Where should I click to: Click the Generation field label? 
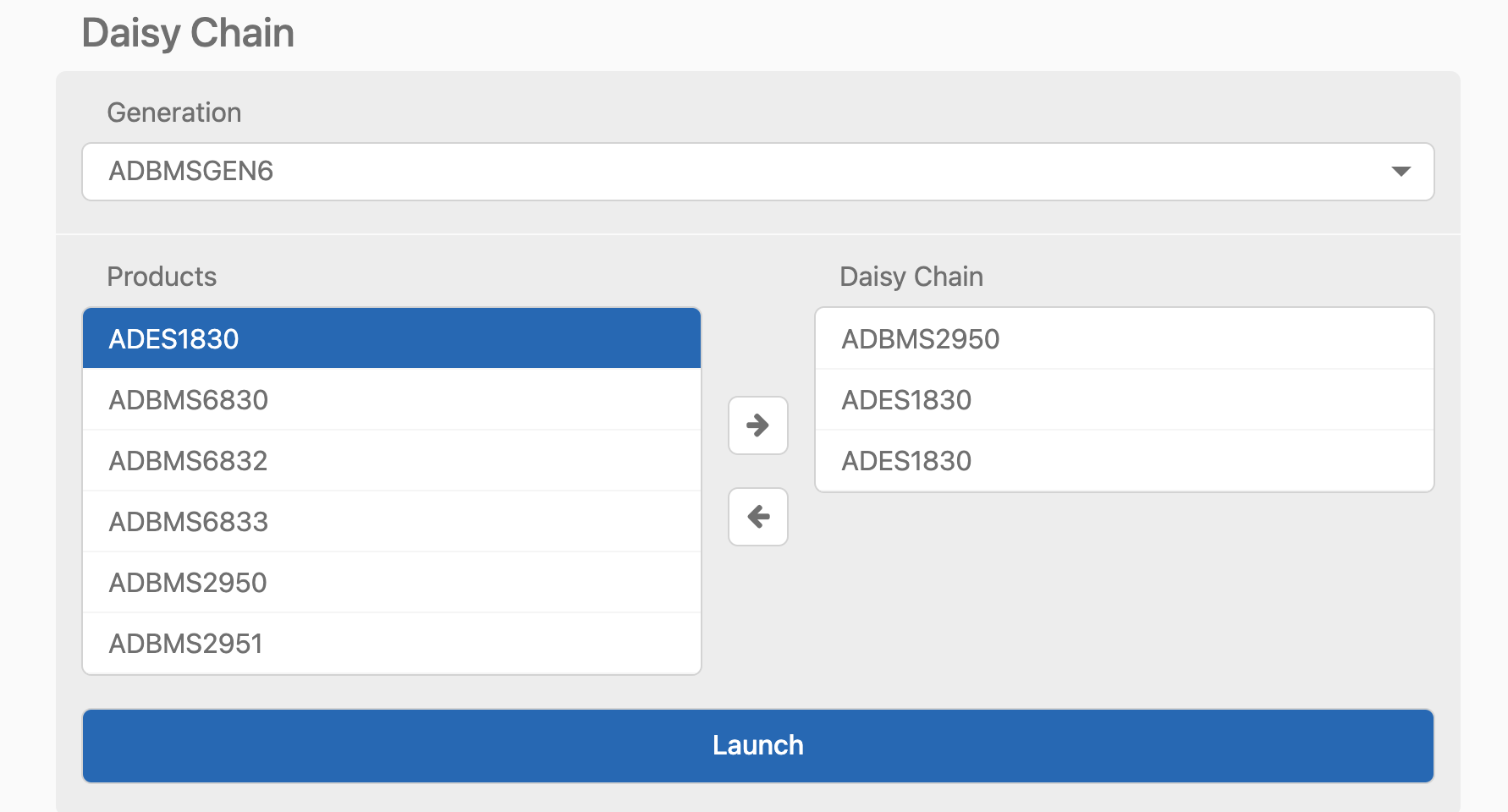173,112
